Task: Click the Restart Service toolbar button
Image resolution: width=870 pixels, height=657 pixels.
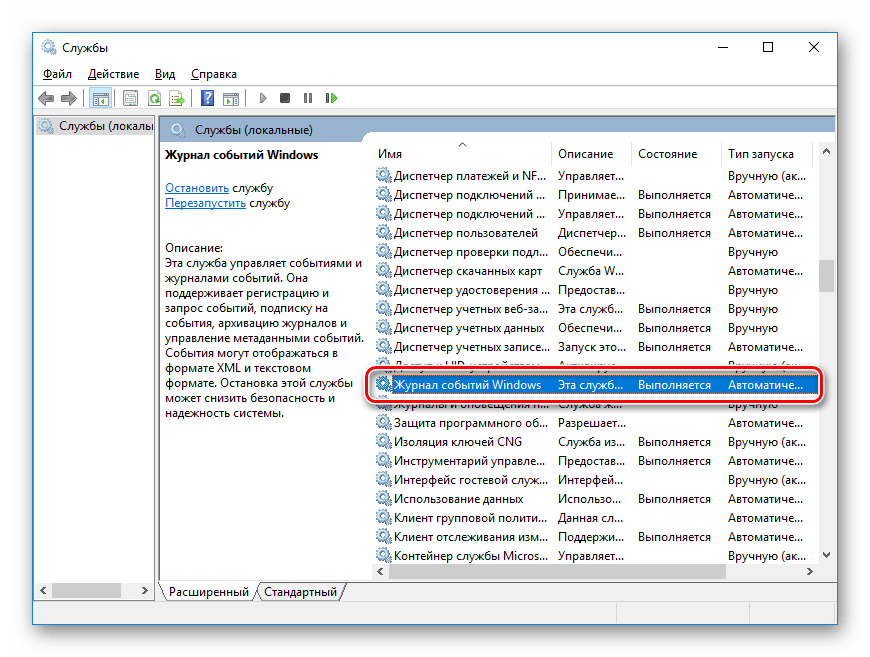Action: (331, 98)
